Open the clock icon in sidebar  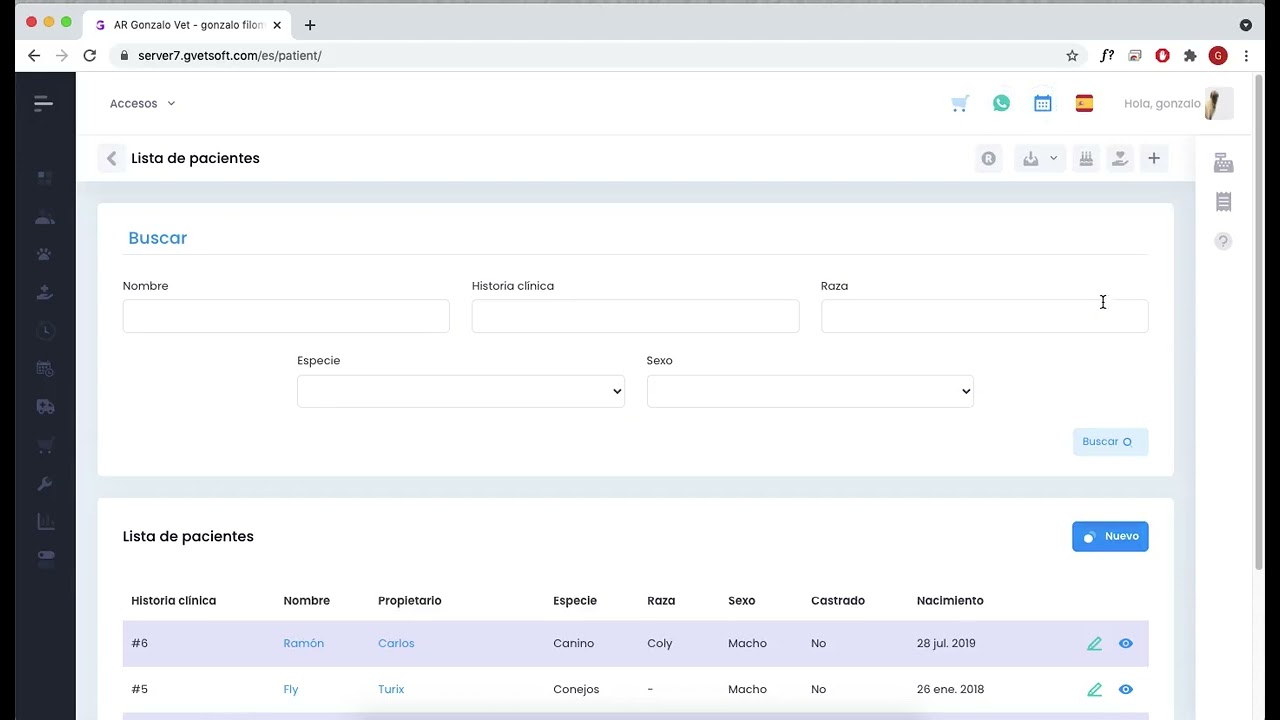coord(45,330)
